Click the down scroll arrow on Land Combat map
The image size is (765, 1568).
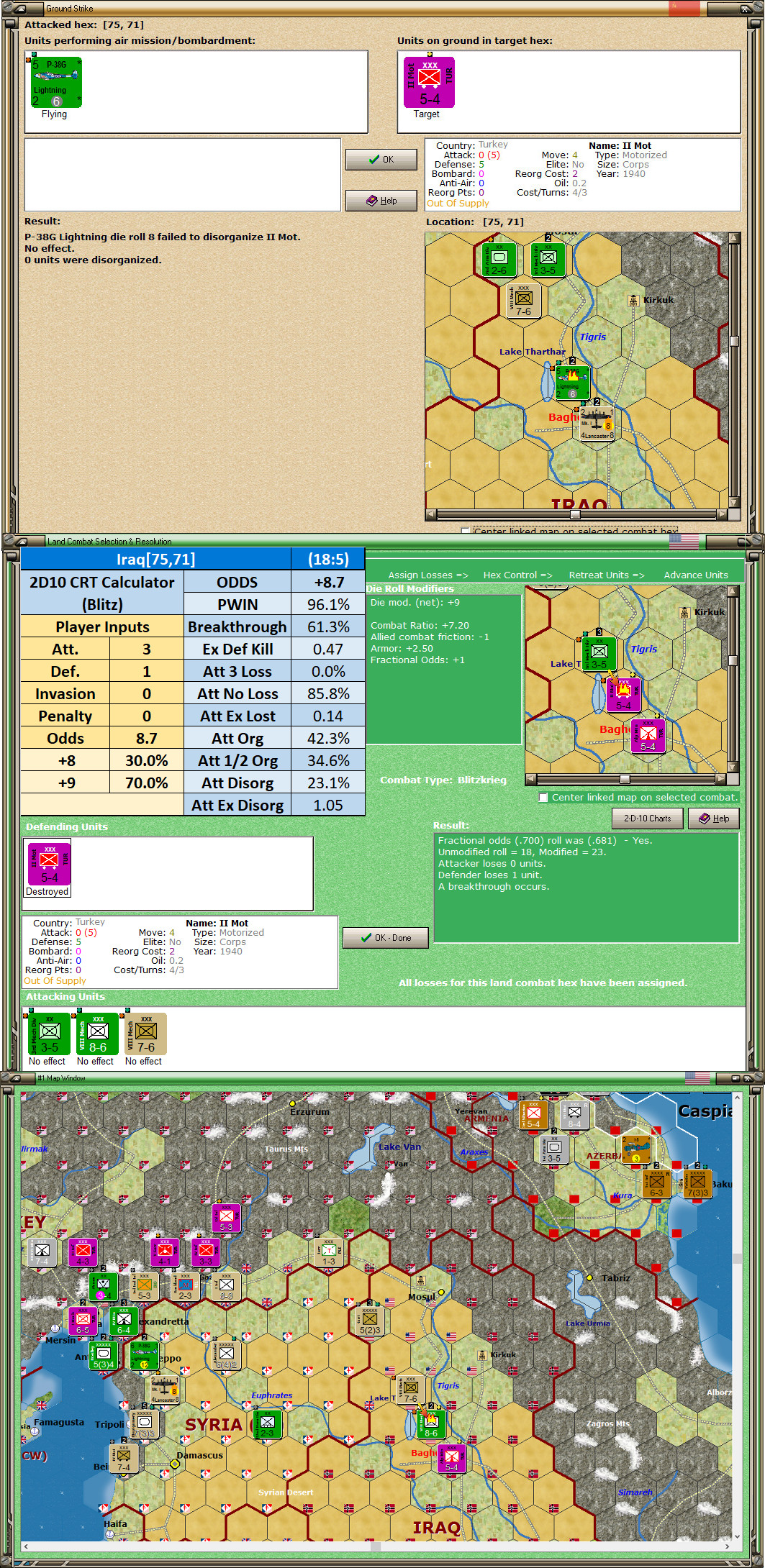pos(733,767)
